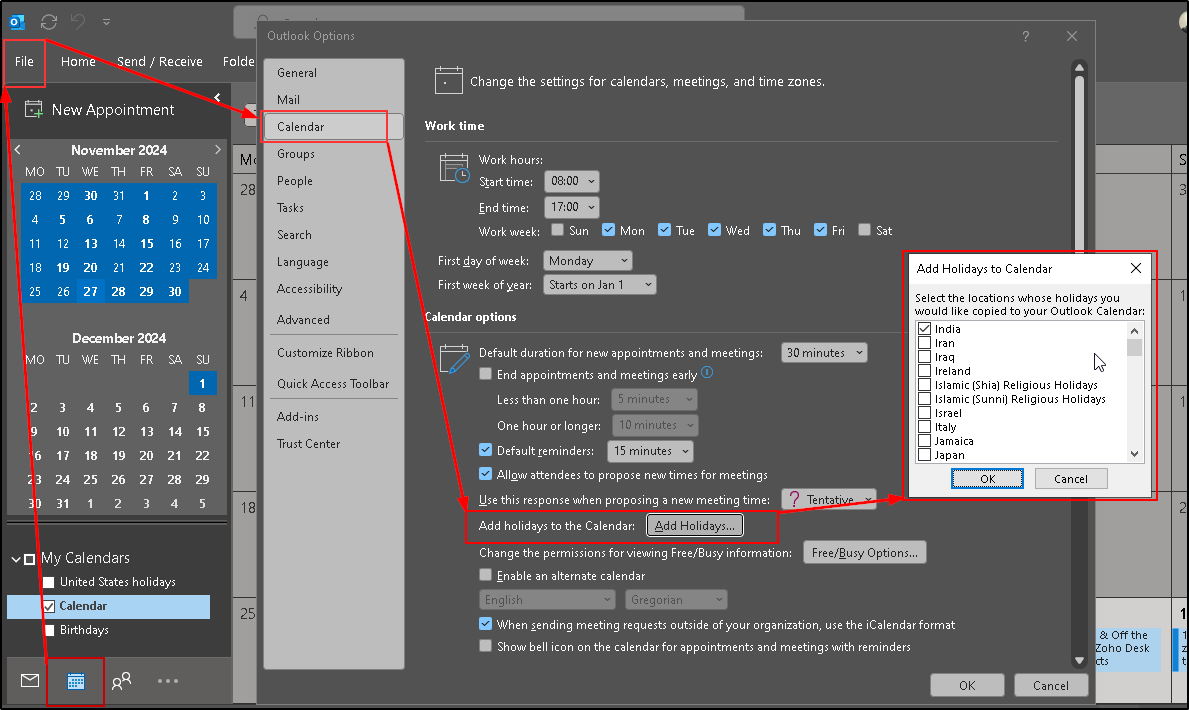Click the Free/Busy Options button
The image size is (1189, 710).
click(x=865, y=553)
